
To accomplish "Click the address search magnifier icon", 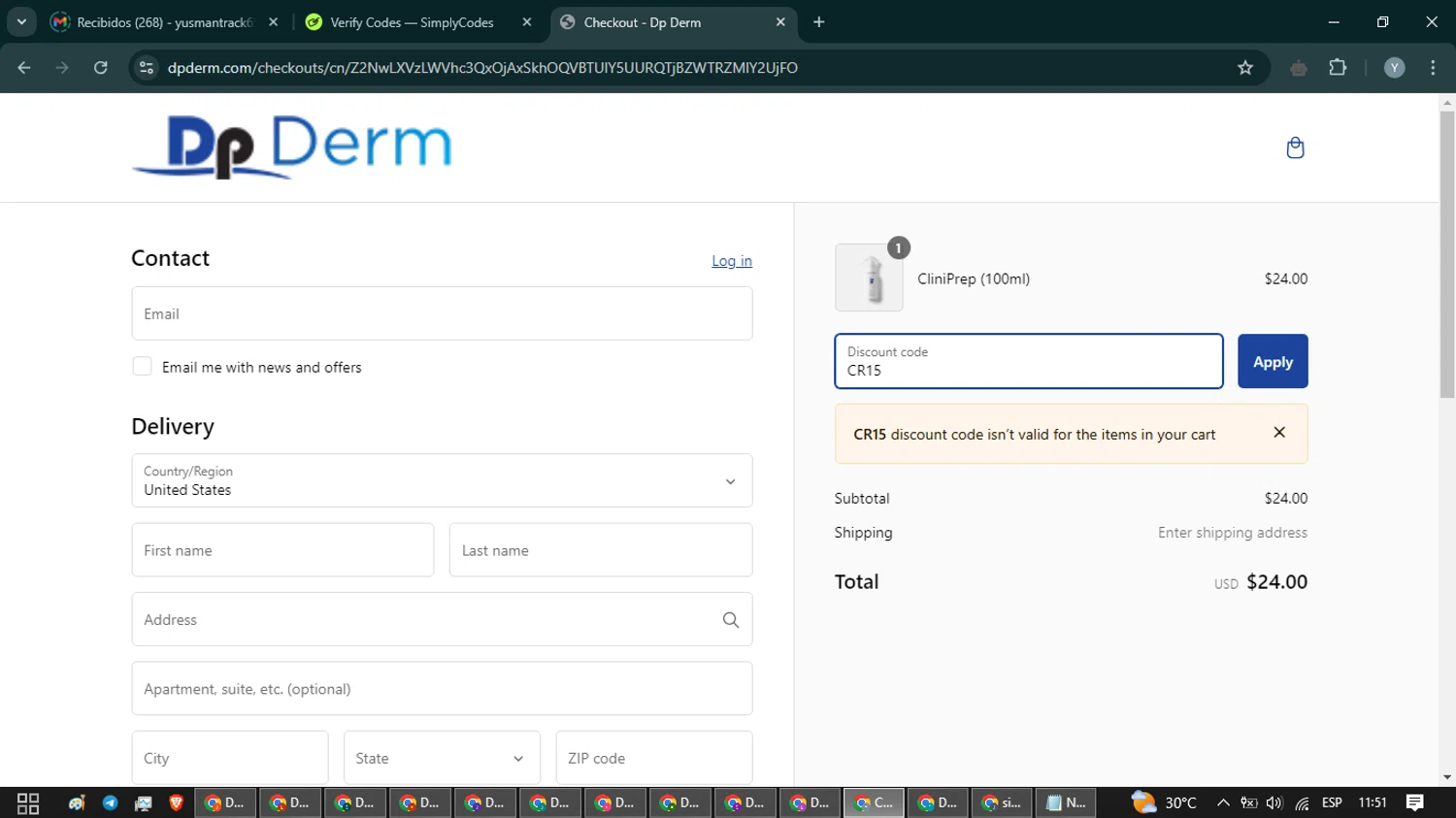I will coord(731,619).
